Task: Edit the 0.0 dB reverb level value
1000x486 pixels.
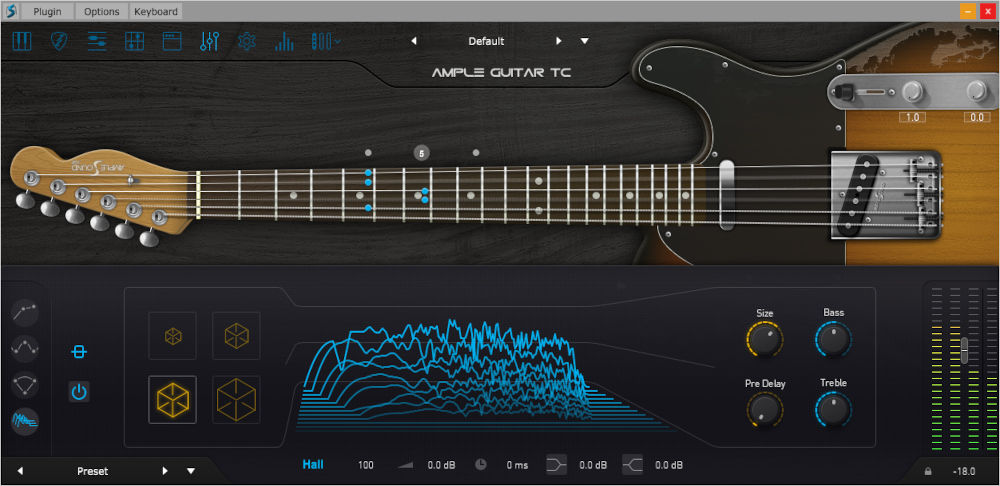Action: (x=441, y=465)
